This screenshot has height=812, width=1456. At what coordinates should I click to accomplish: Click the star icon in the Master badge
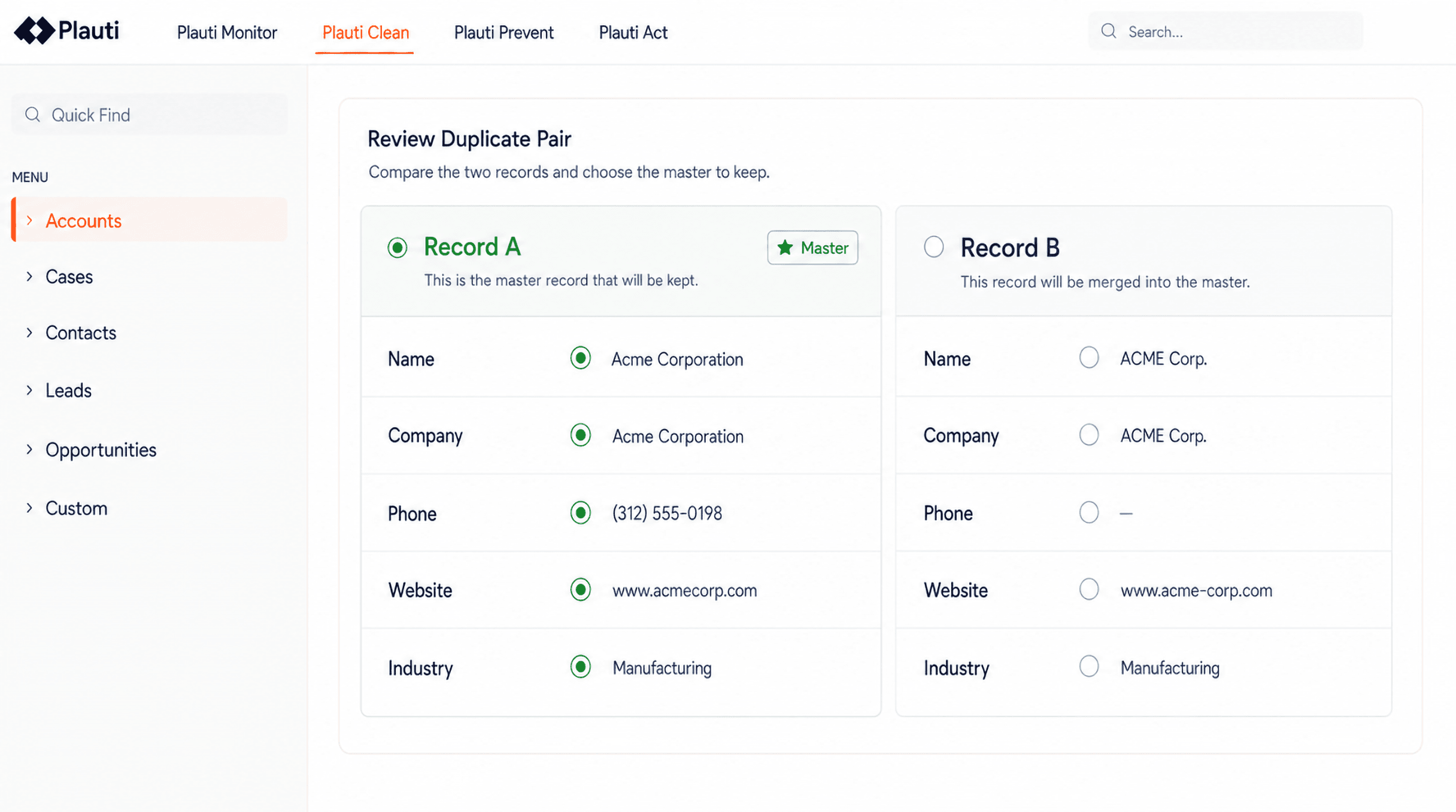[785, 248]
